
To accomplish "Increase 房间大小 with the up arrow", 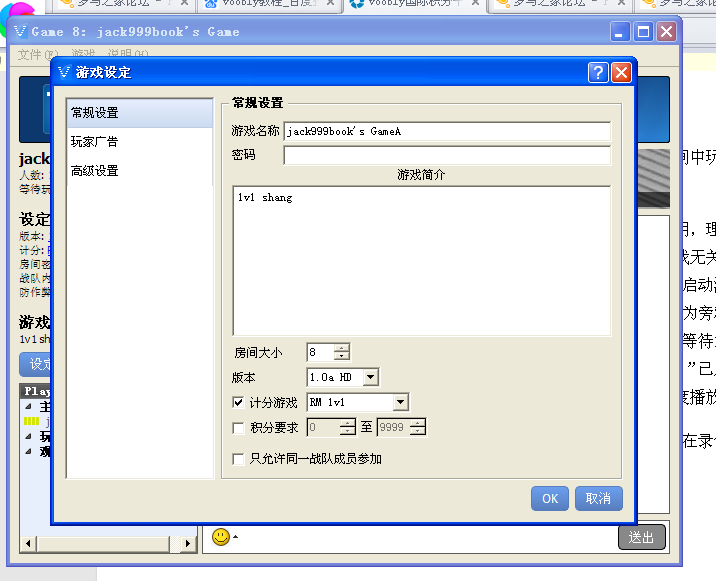I will tap(342, 348).
